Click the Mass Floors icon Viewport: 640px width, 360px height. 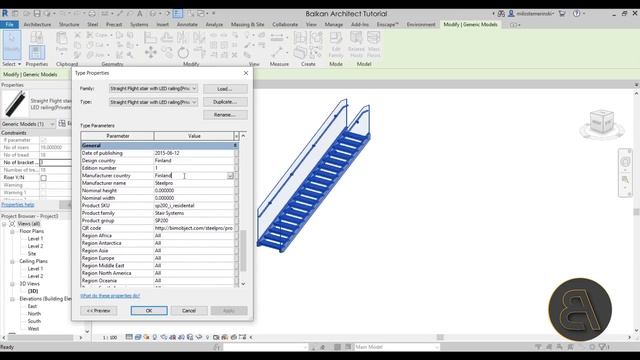pyautogui.click(x=373, y=44)
